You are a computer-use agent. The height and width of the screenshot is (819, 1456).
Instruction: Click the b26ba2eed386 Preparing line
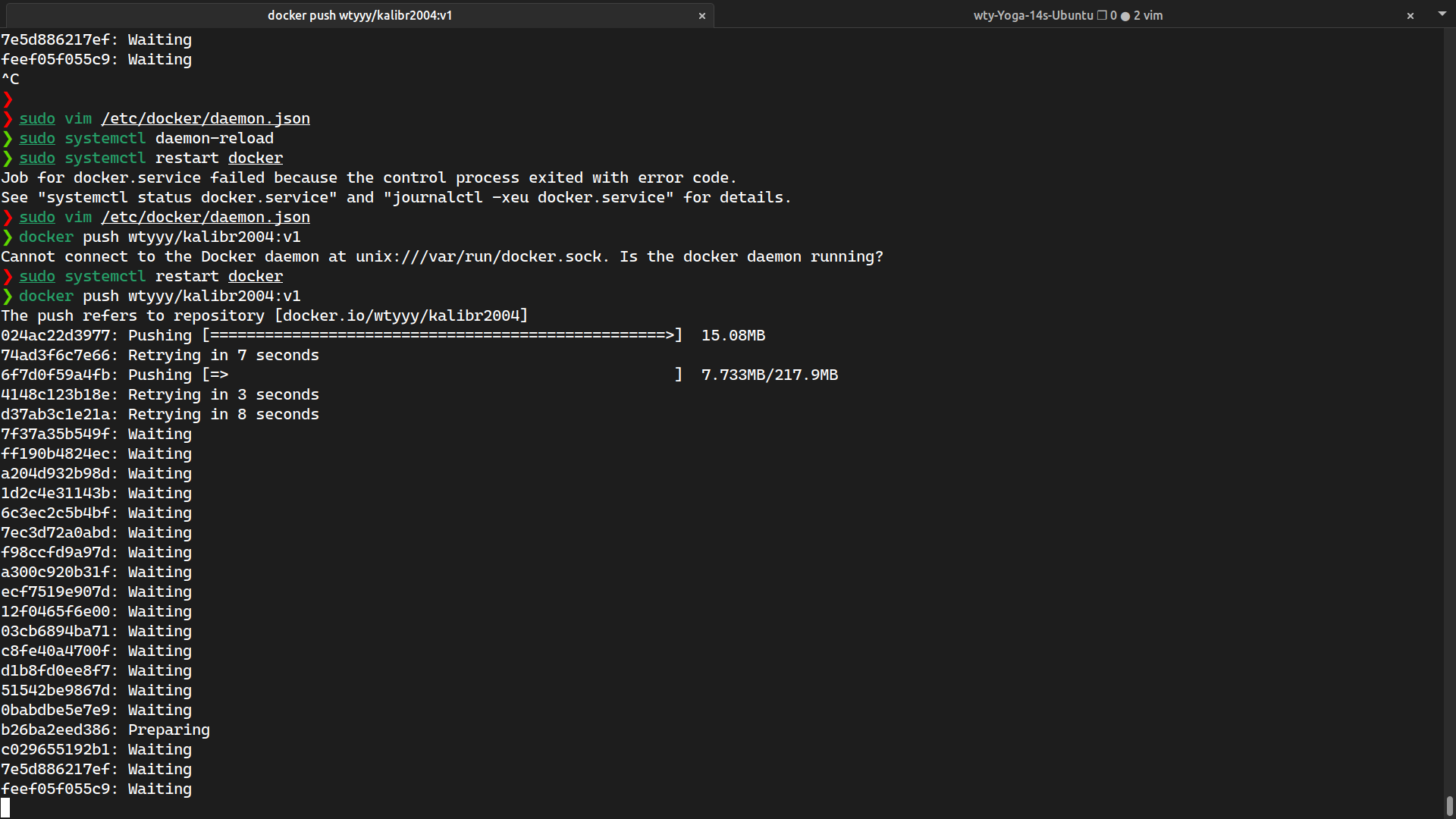tap(105, 730)
